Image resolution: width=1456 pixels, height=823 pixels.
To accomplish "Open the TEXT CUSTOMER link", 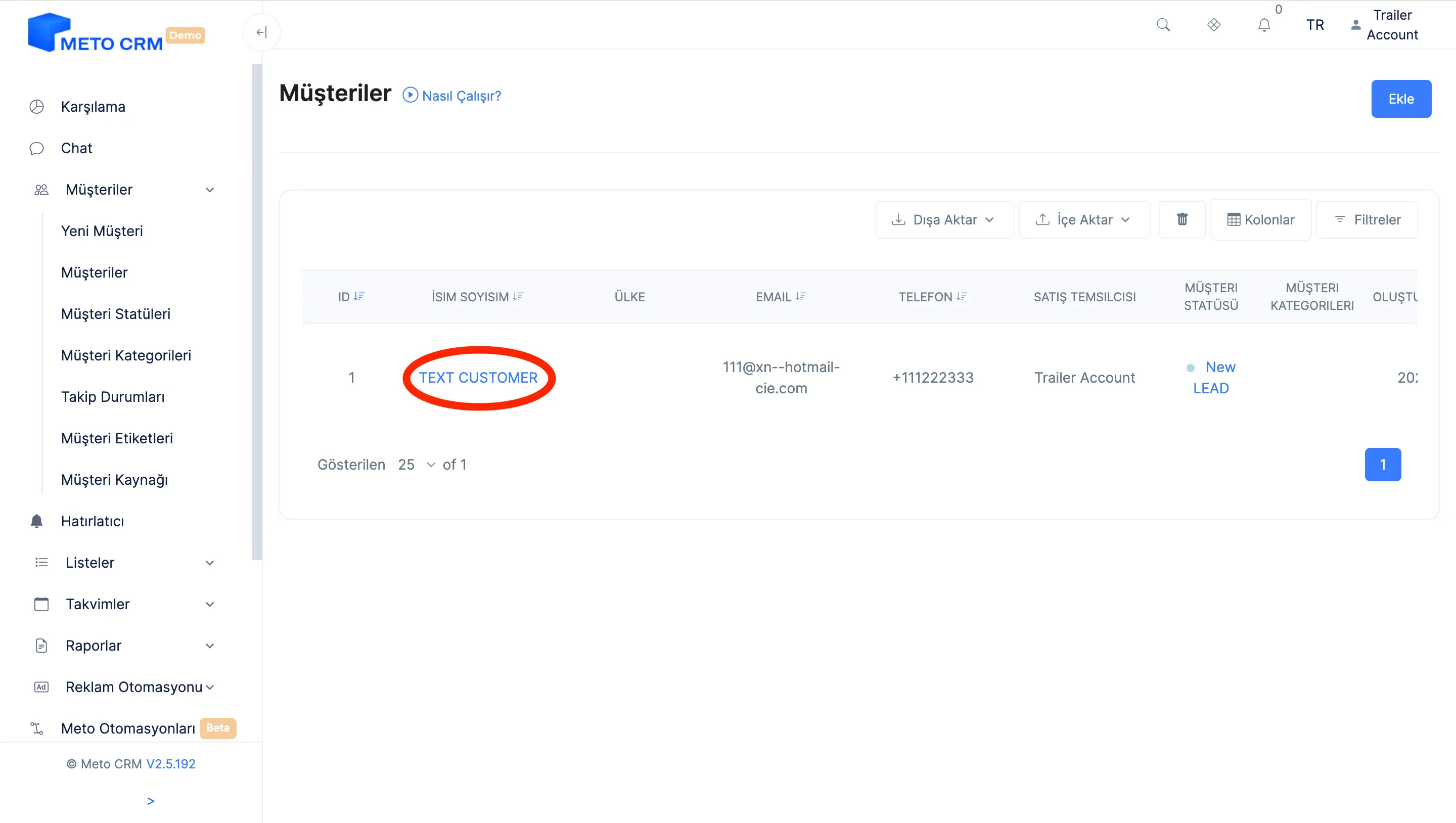I will [478, 378].
